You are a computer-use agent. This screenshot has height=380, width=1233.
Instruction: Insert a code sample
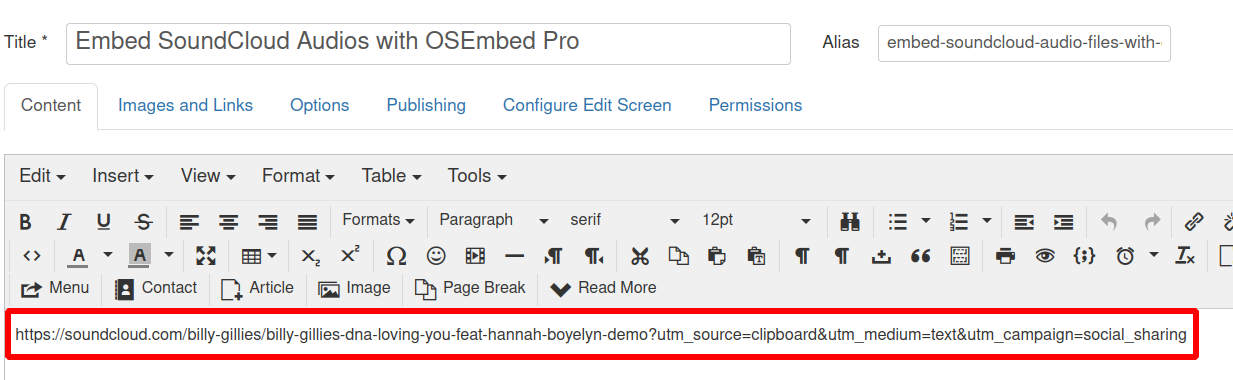pyautogui.click(x=1084, y=256)
